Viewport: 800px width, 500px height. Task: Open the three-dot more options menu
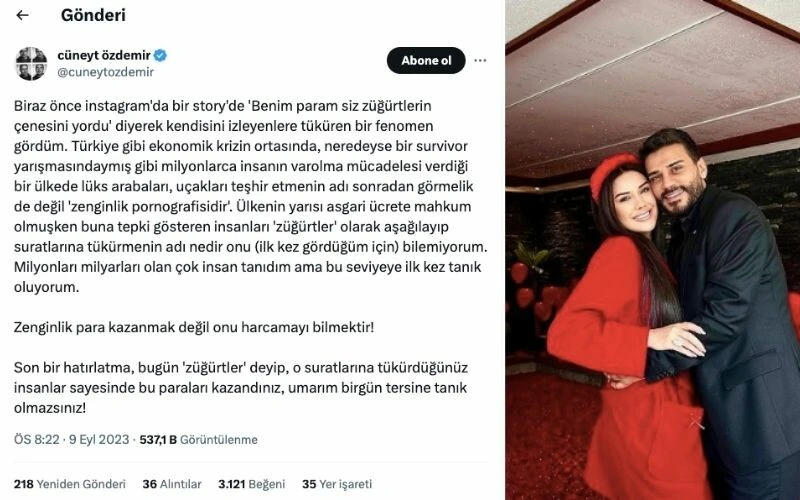point(480,60)
